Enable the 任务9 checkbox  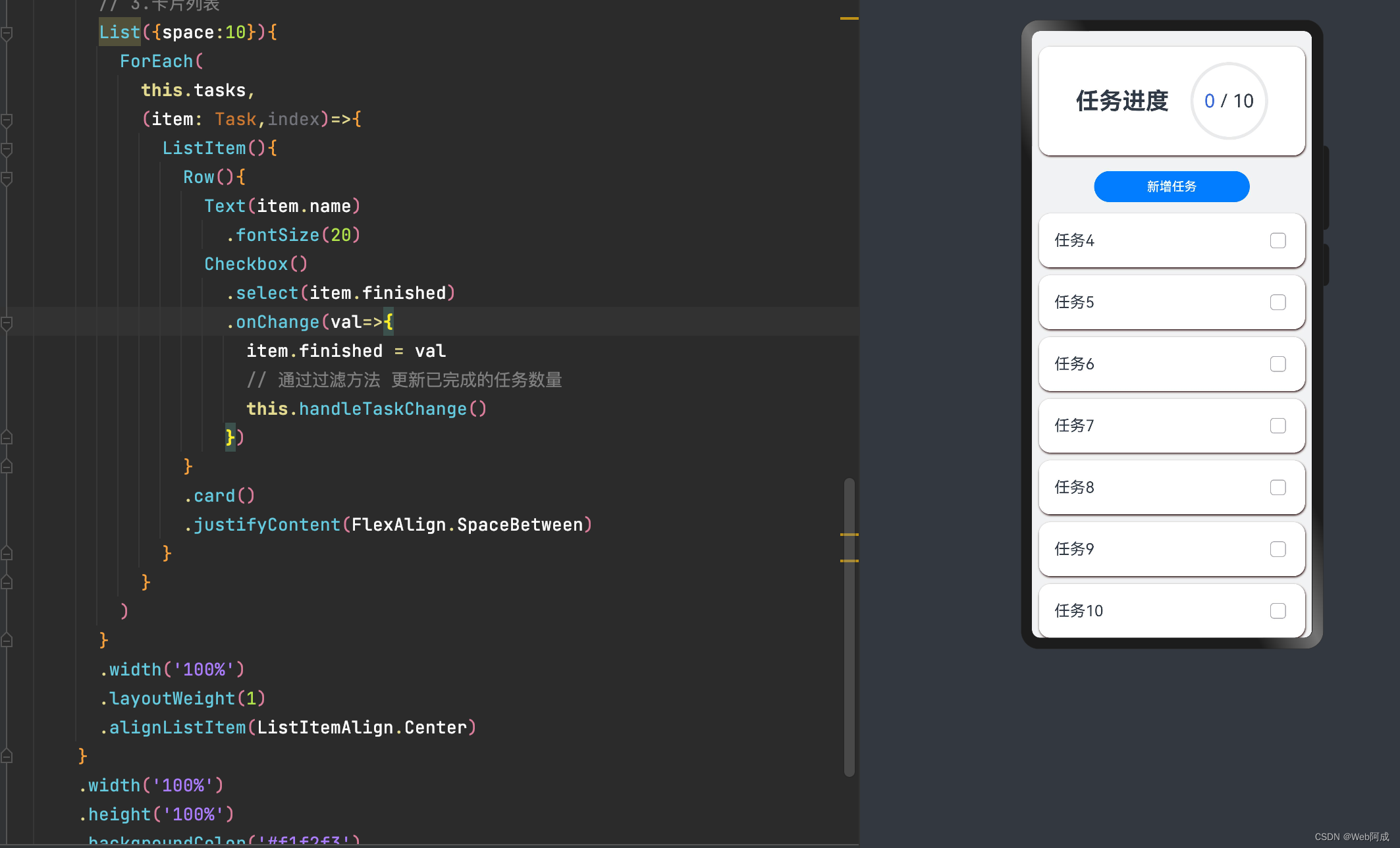coord(1278,549)
